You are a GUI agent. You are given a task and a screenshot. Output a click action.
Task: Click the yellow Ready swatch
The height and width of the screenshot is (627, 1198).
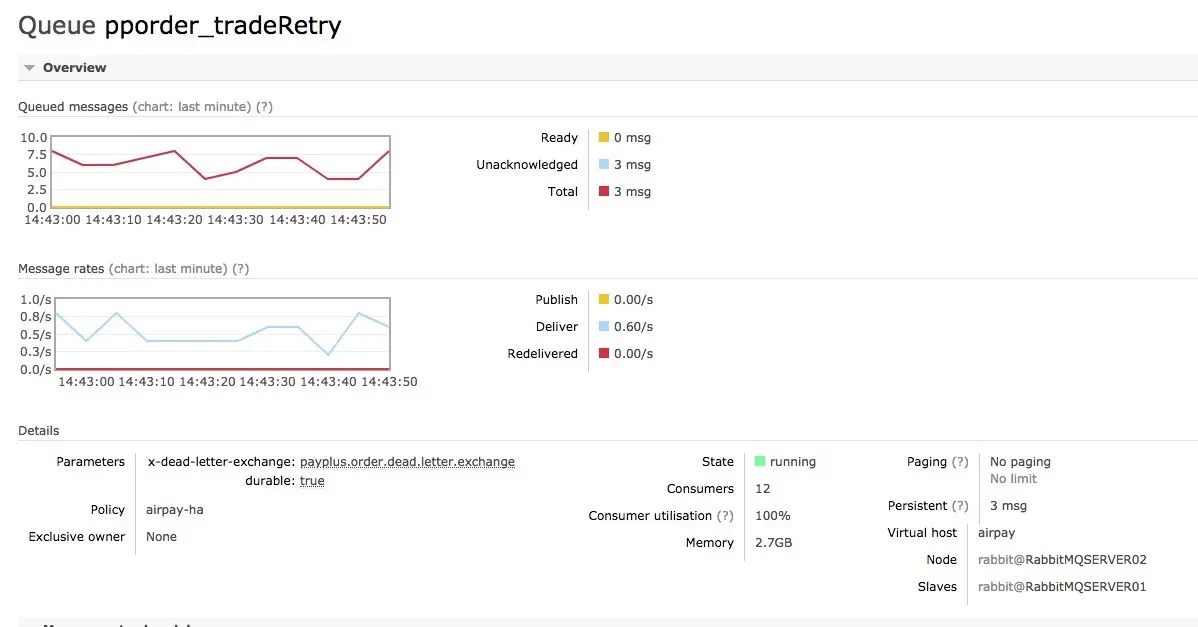pos(604,137)
